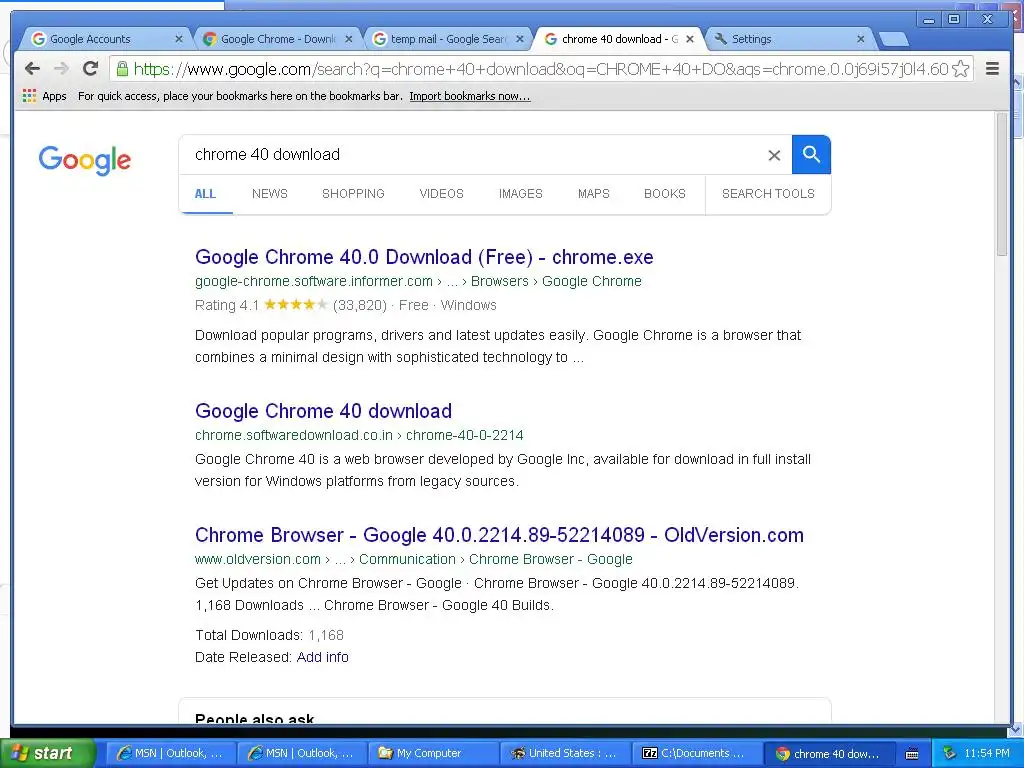Open the C:\Documents taskbar item
Screen dimensions: 1024x768
(x=696, y=753)
